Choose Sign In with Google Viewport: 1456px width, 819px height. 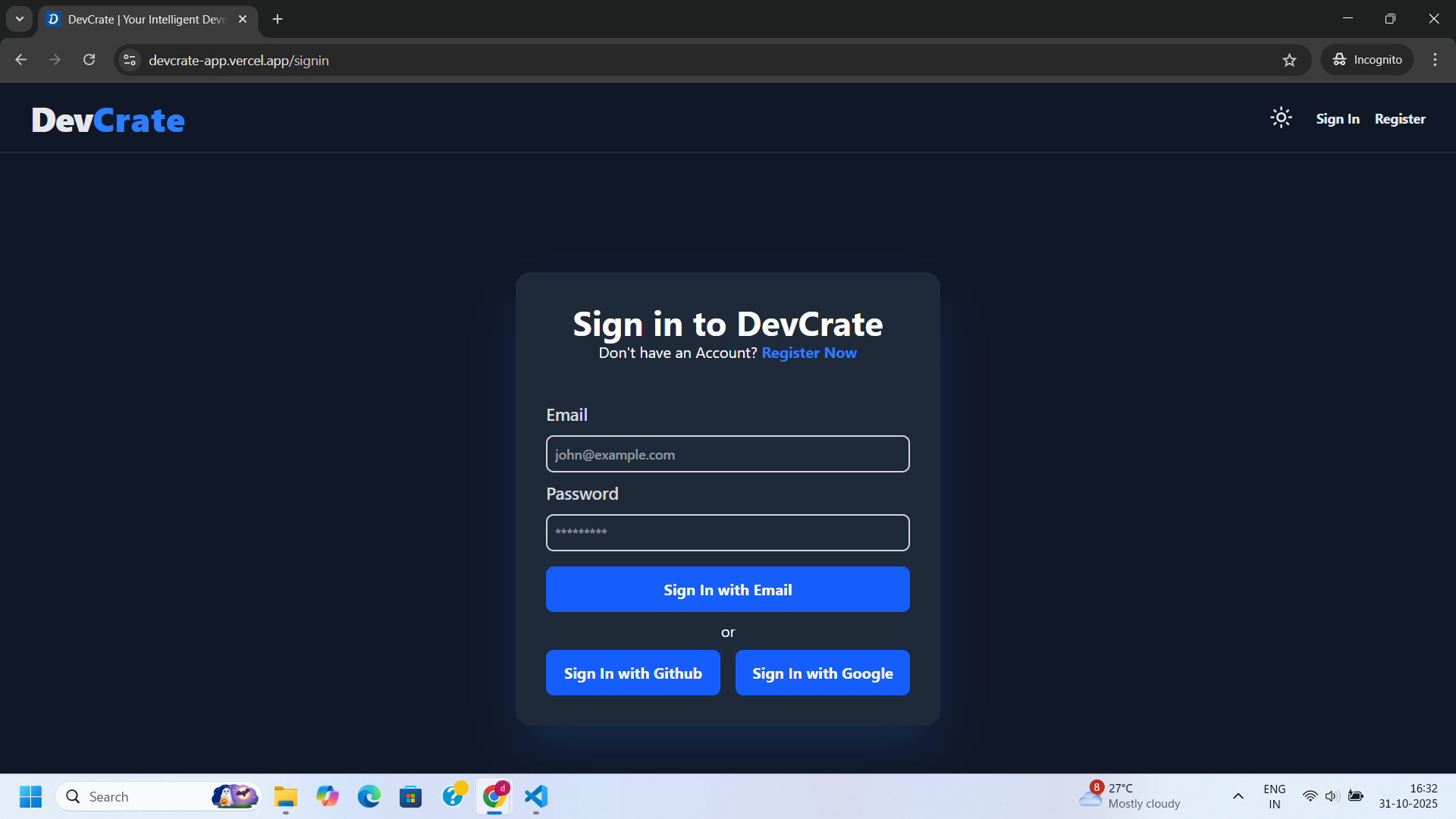click(x=822, y=673)
